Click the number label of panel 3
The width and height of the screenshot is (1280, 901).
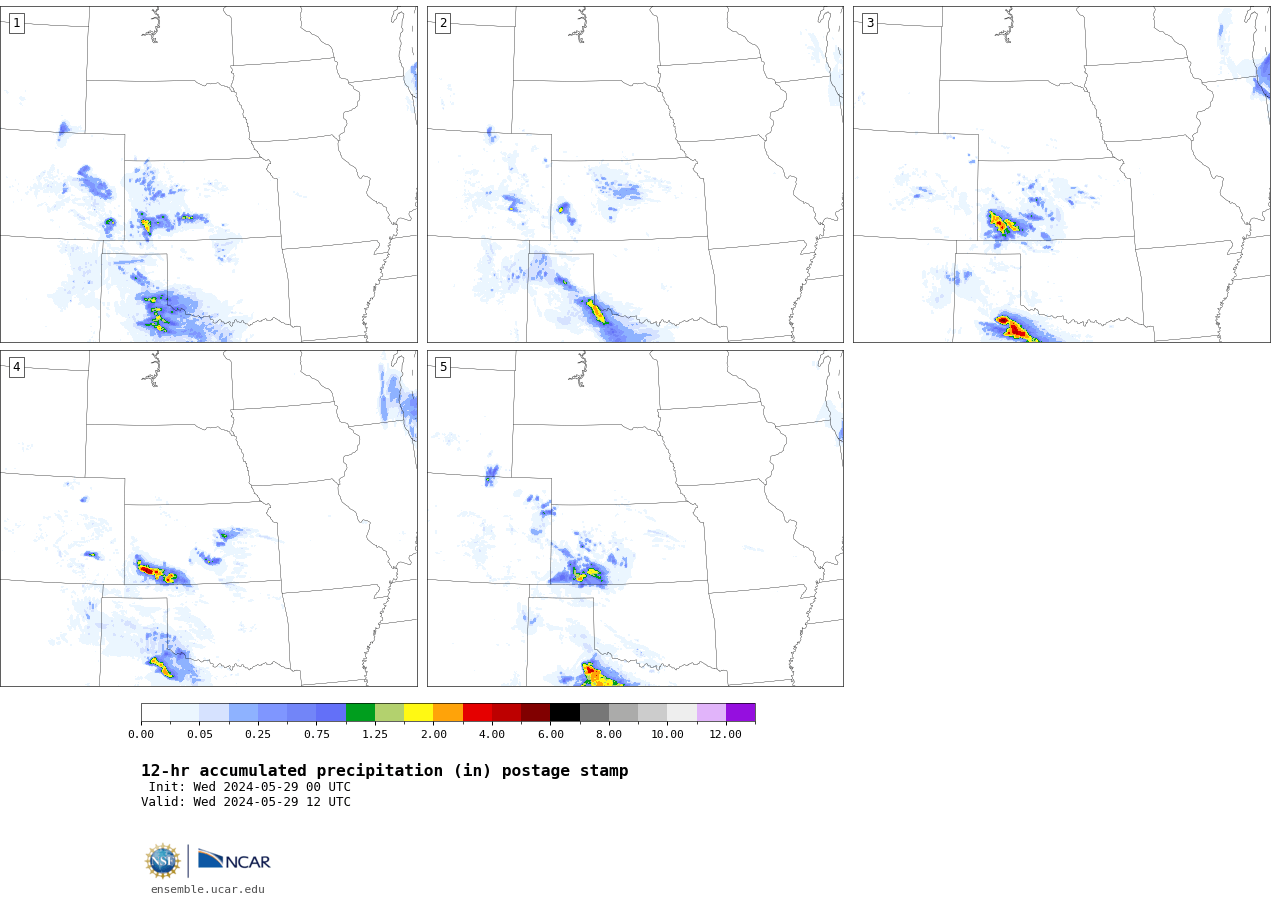click(x=870, y=23)
